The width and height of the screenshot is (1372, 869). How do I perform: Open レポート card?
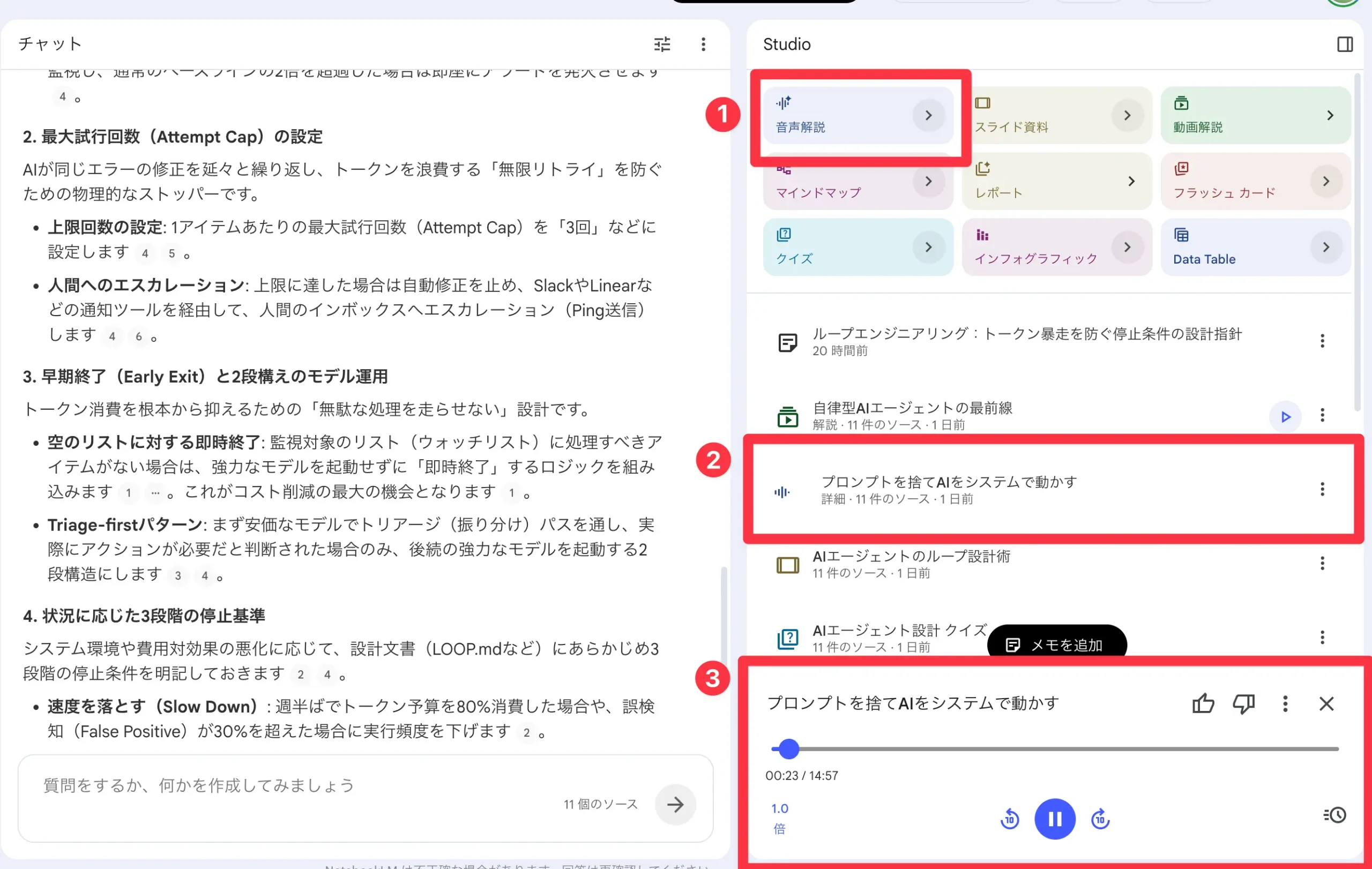point(1056,181)
